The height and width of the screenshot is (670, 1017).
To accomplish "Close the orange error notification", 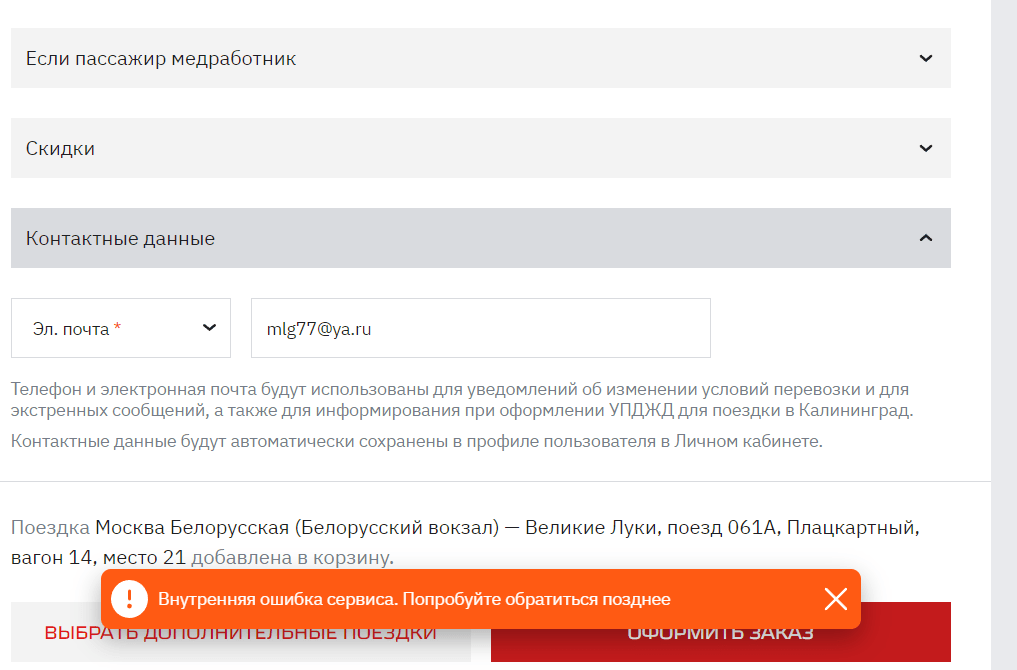I will [835, 599].
